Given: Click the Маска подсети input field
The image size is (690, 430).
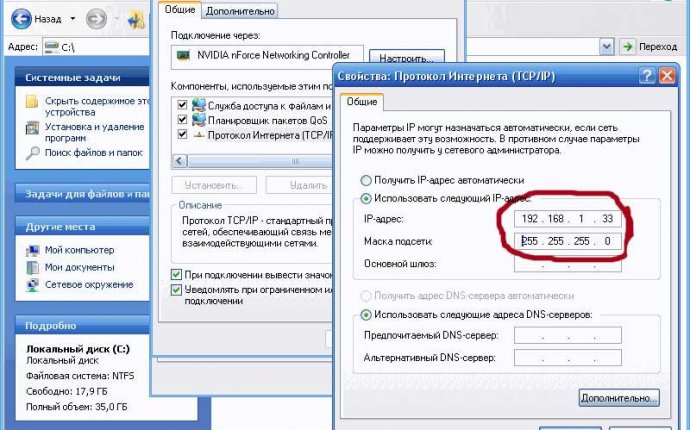Looking at the screenshot, I should pos(568,241).
